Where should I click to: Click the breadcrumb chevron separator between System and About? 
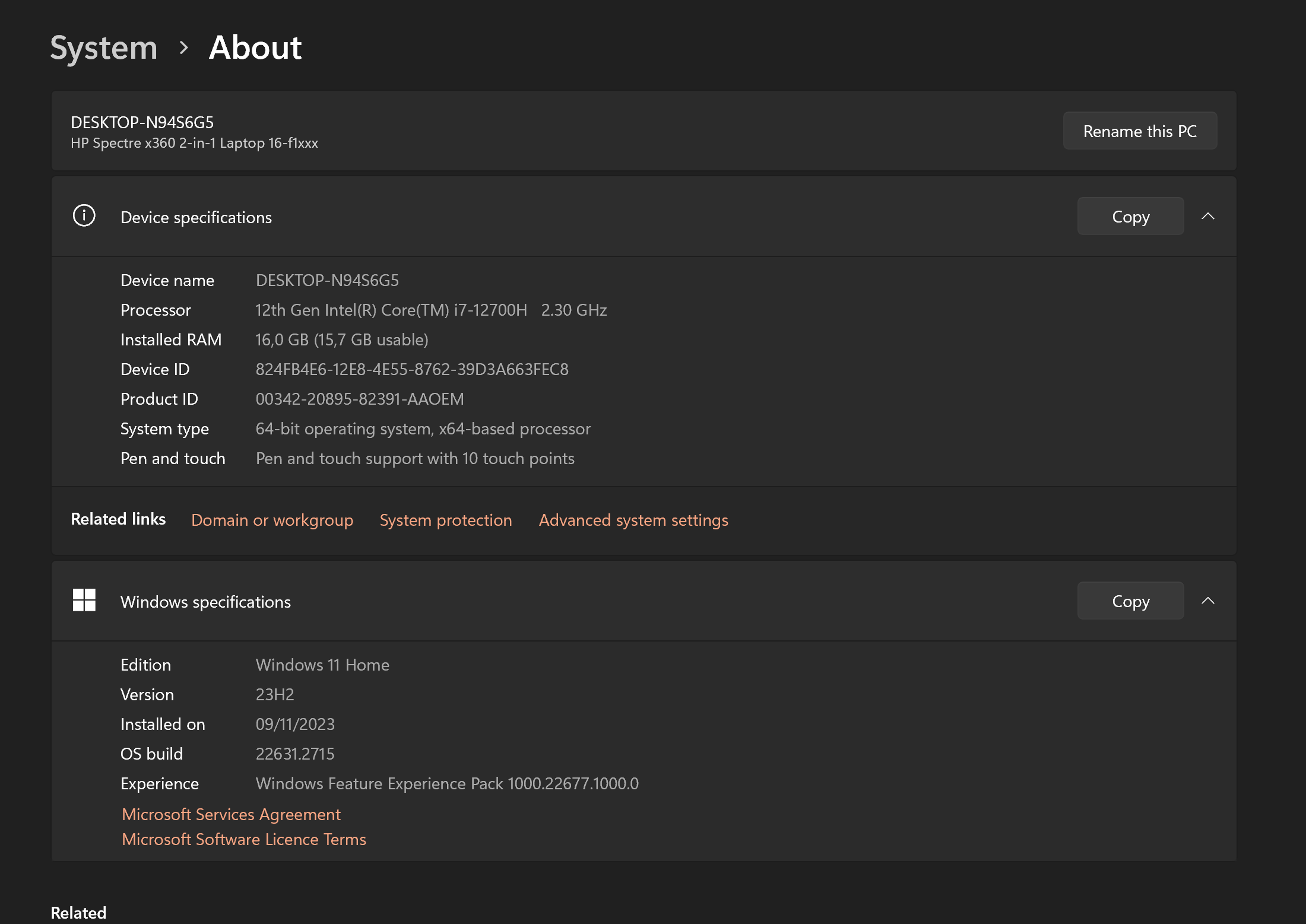[x=183, y=47]
